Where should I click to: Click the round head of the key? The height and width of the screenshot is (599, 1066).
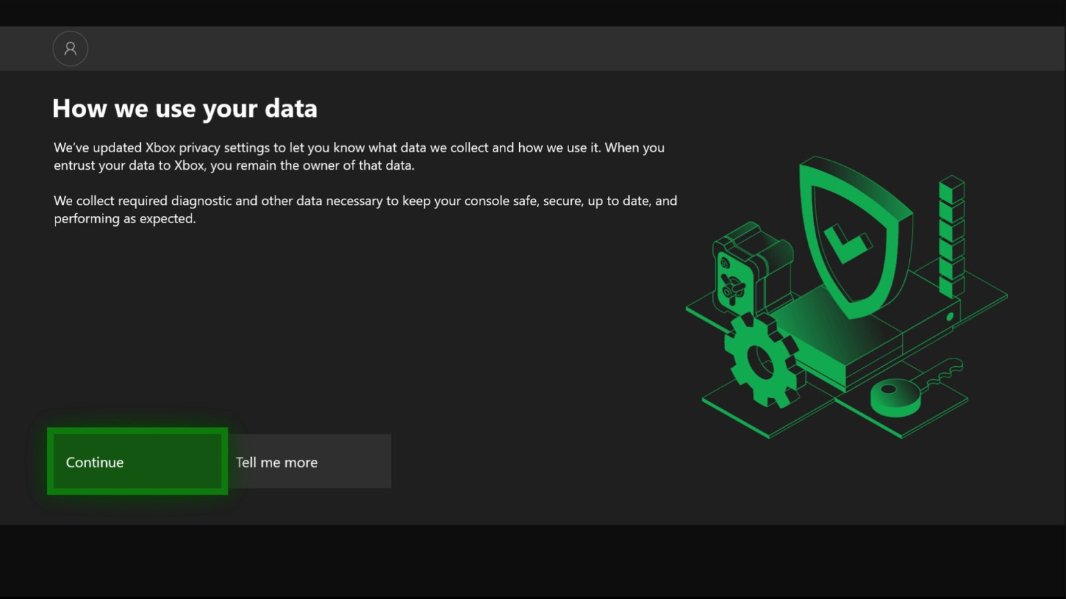[892, 395]
